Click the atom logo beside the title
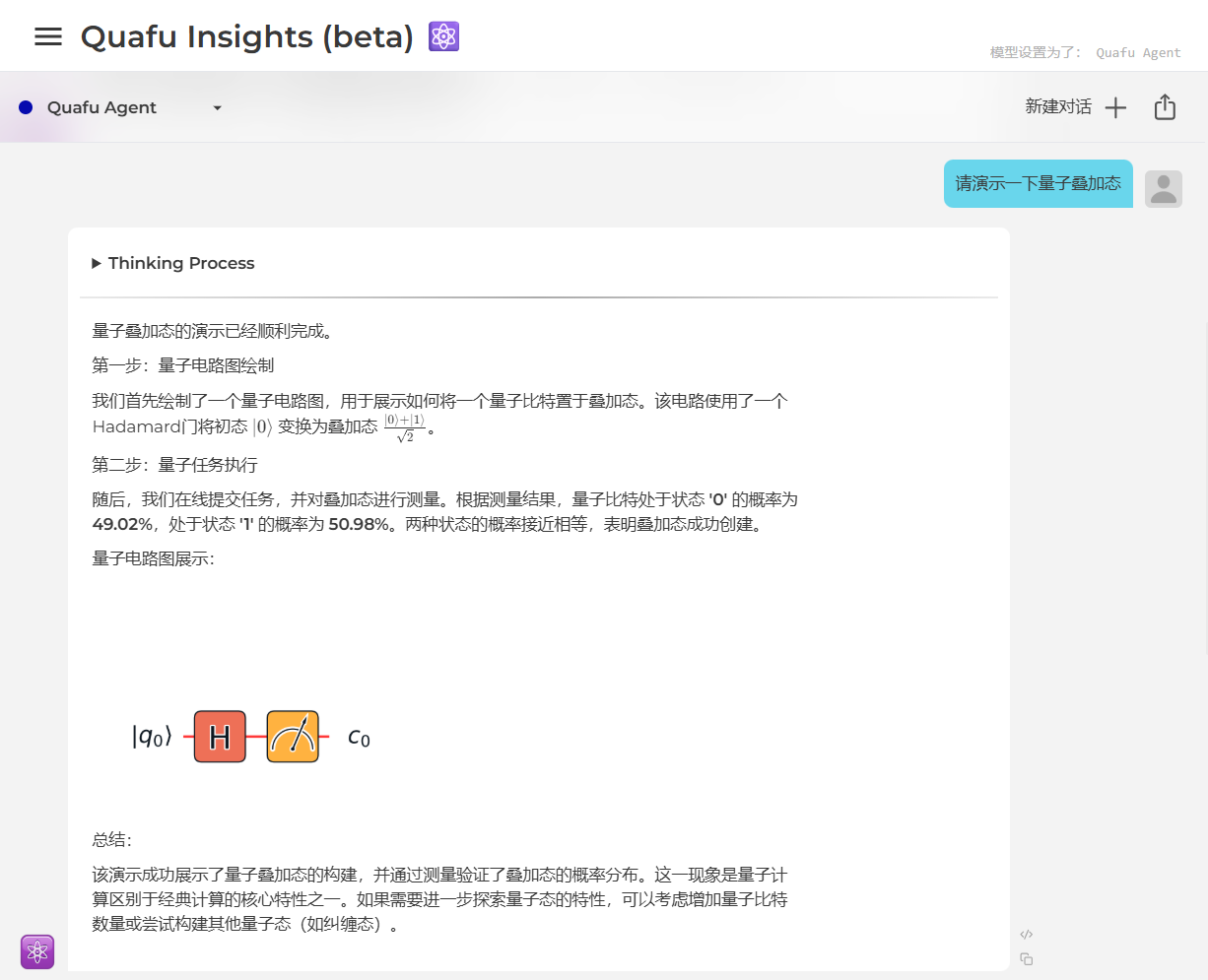1208x980 pixels. point(443,36)
